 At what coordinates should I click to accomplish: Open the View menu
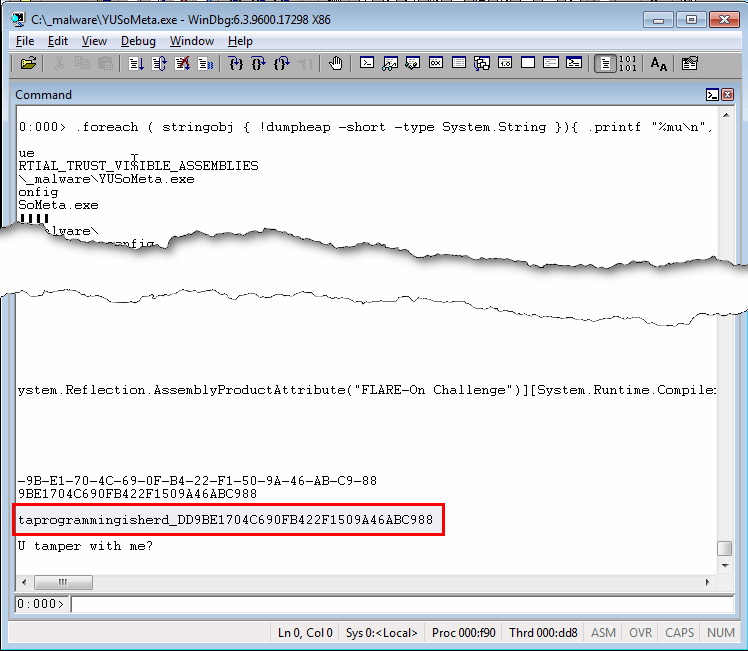click(94, 41)
